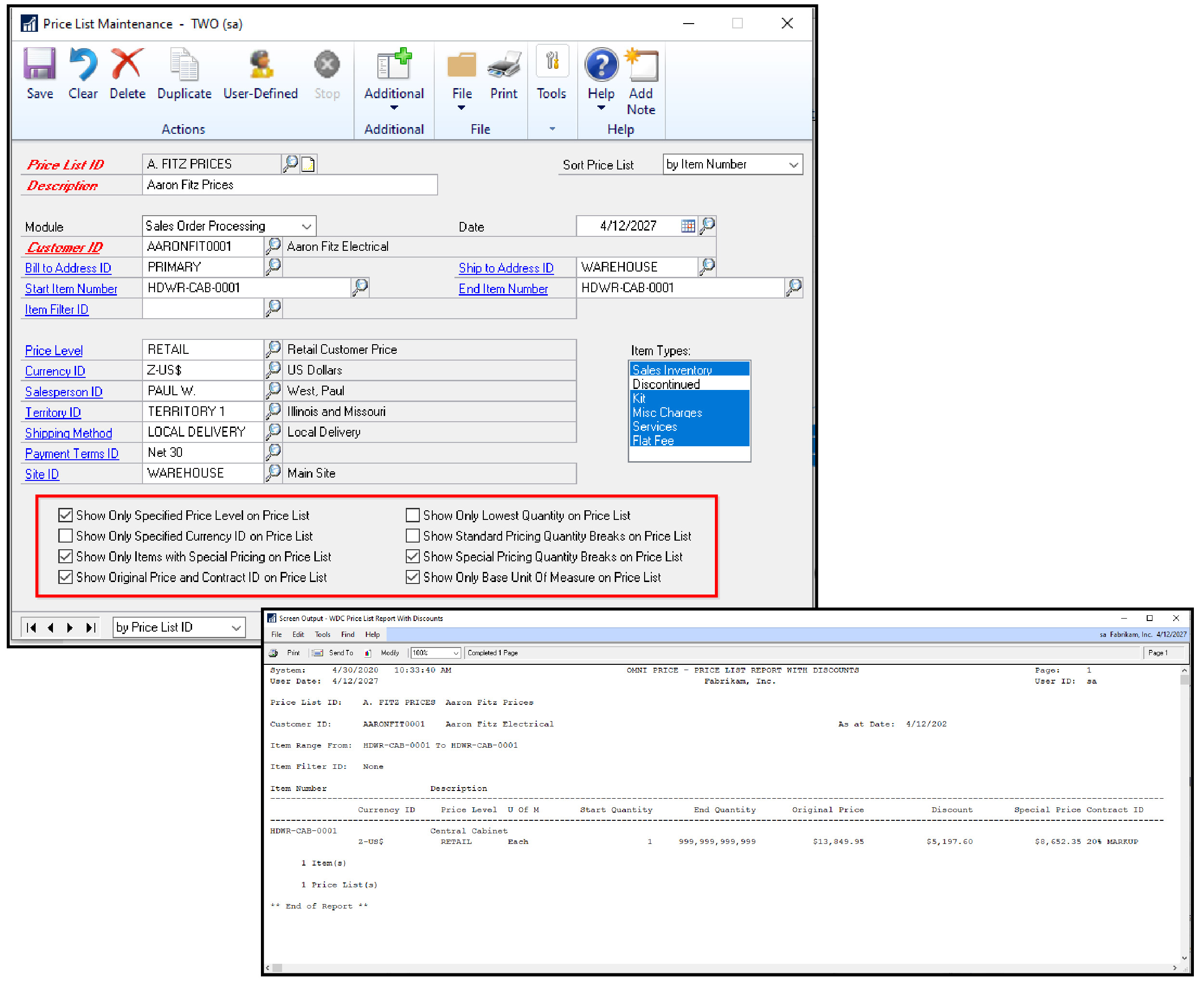The height and width of the screenshot is (984, 1204).
Task: Toggle Show Only Base Unit Of Measure
Action: click(412, 576)
